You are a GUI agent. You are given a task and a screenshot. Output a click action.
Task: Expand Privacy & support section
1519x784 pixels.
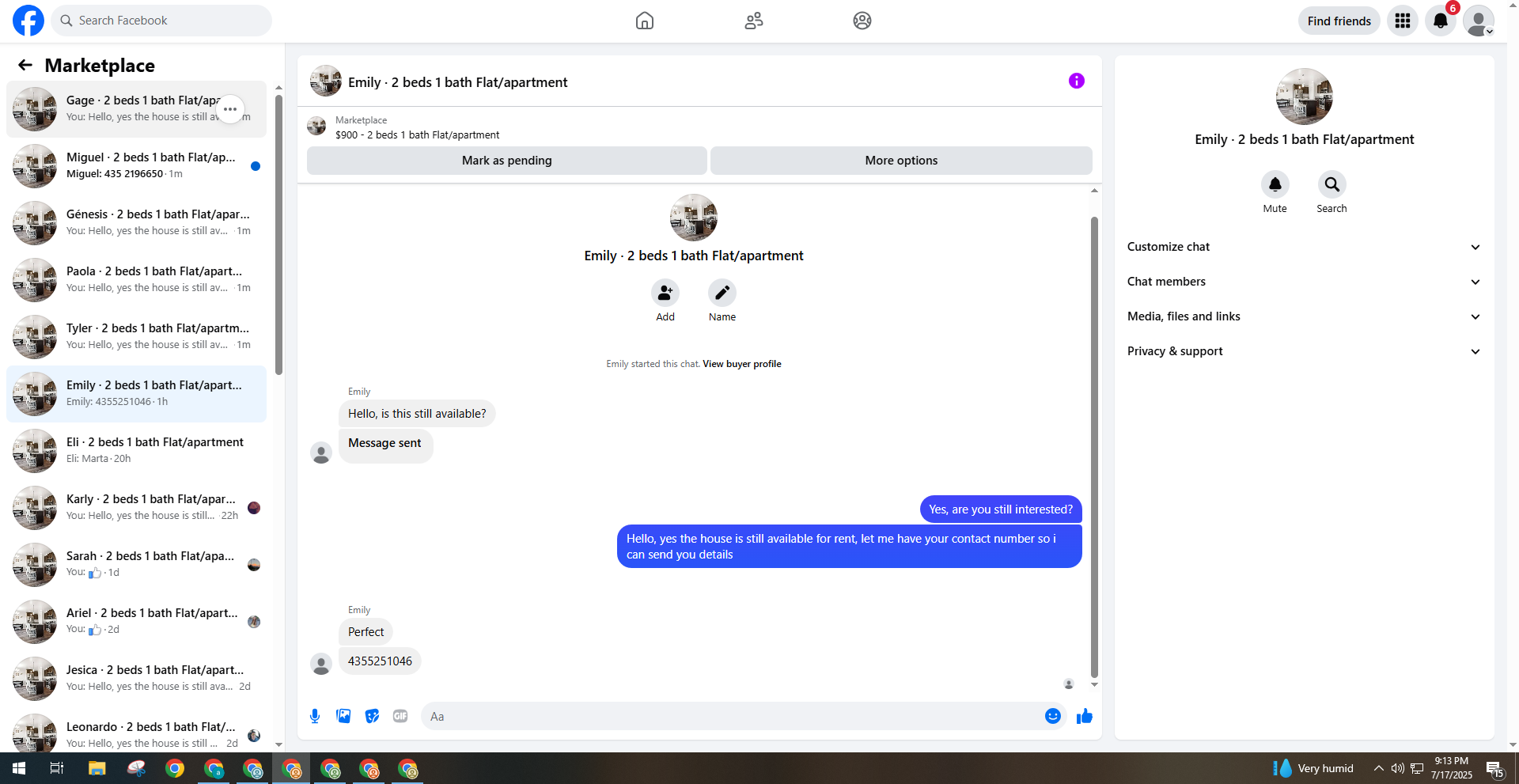click(1305, 351)
